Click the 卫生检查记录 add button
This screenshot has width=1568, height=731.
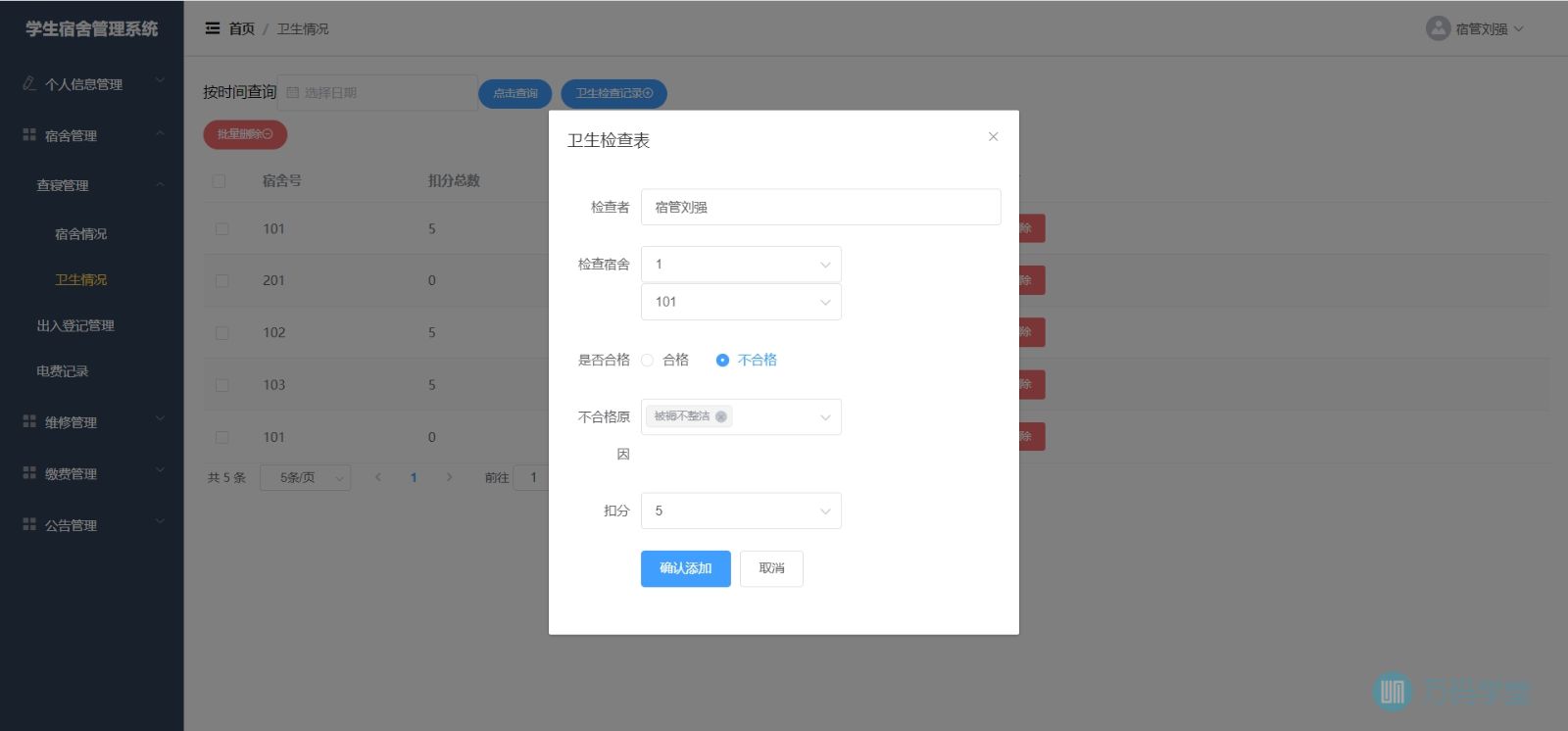click(x=613, y=93)
